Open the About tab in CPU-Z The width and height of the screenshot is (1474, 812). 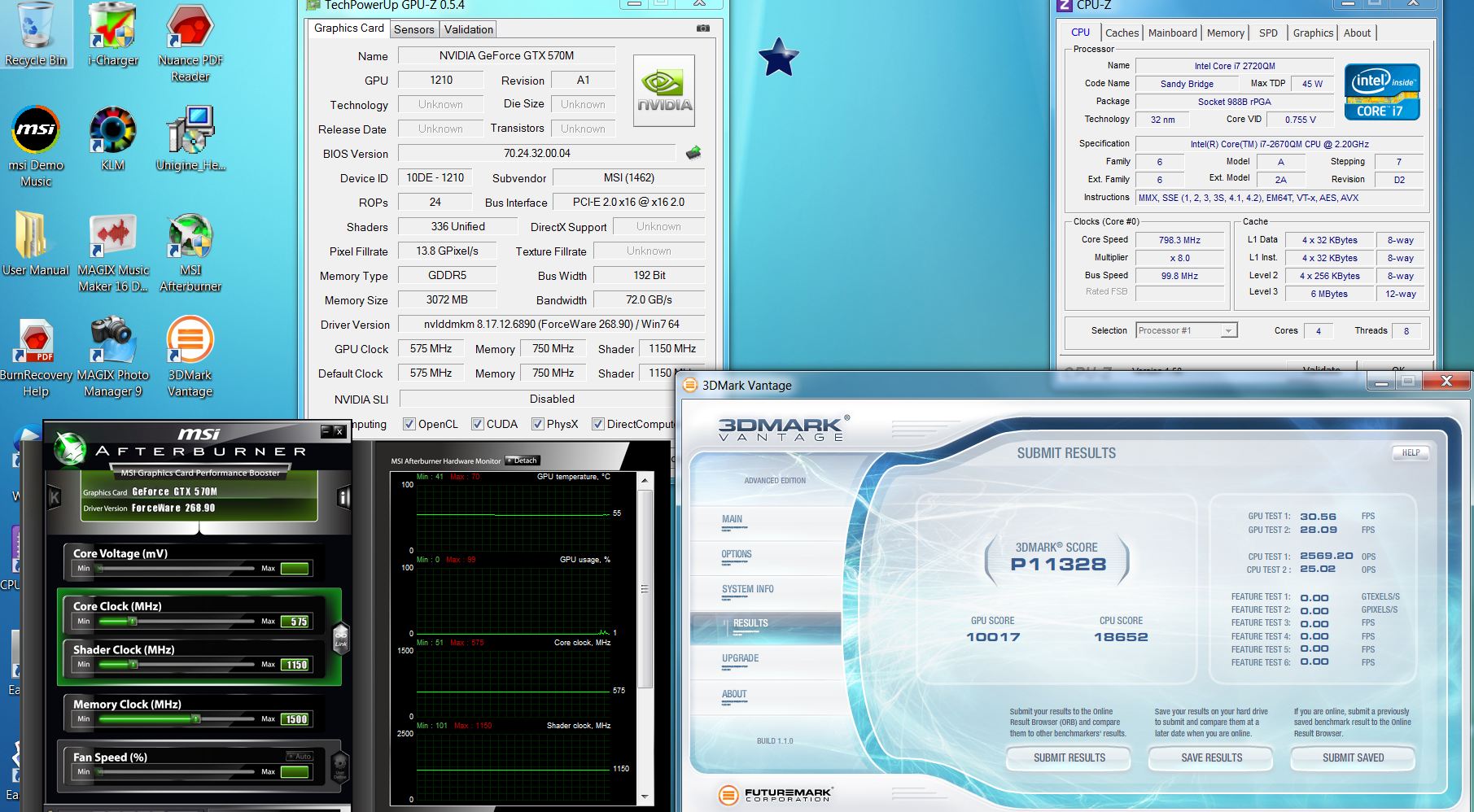[1357, 33]
